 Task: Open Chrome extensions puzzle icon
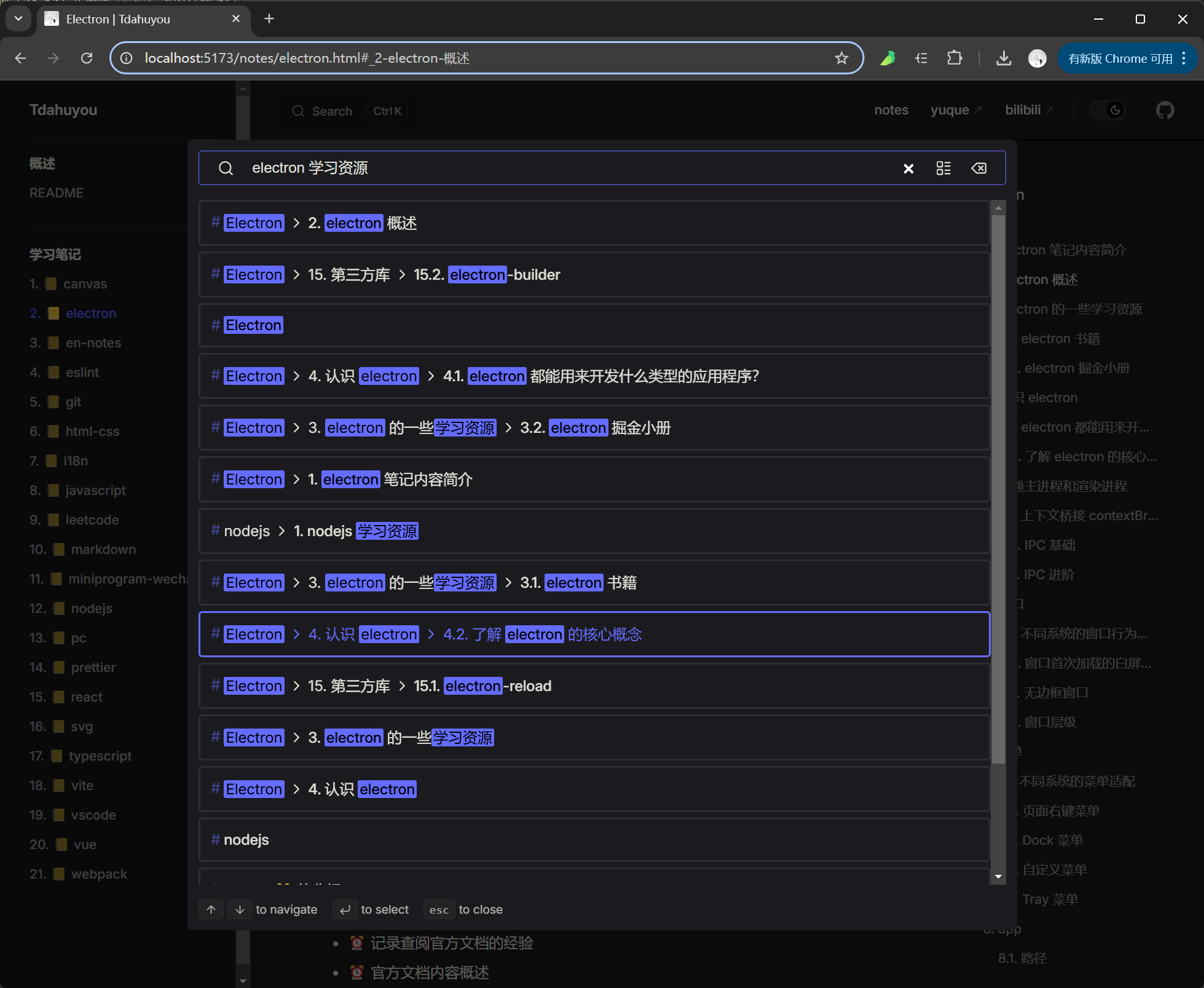click(x=954, y=58)
